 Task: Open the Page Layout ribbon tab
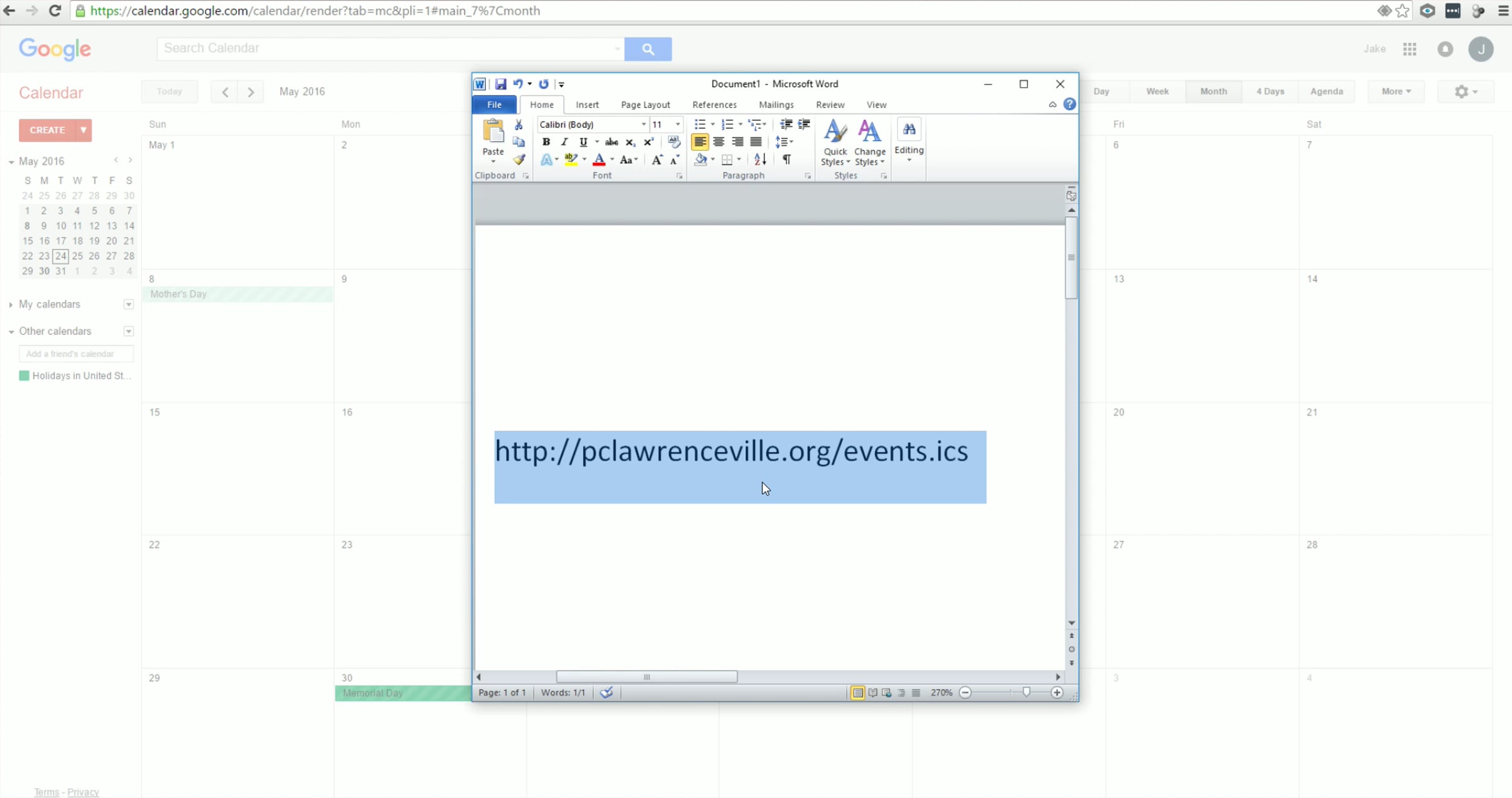[645, 105]
